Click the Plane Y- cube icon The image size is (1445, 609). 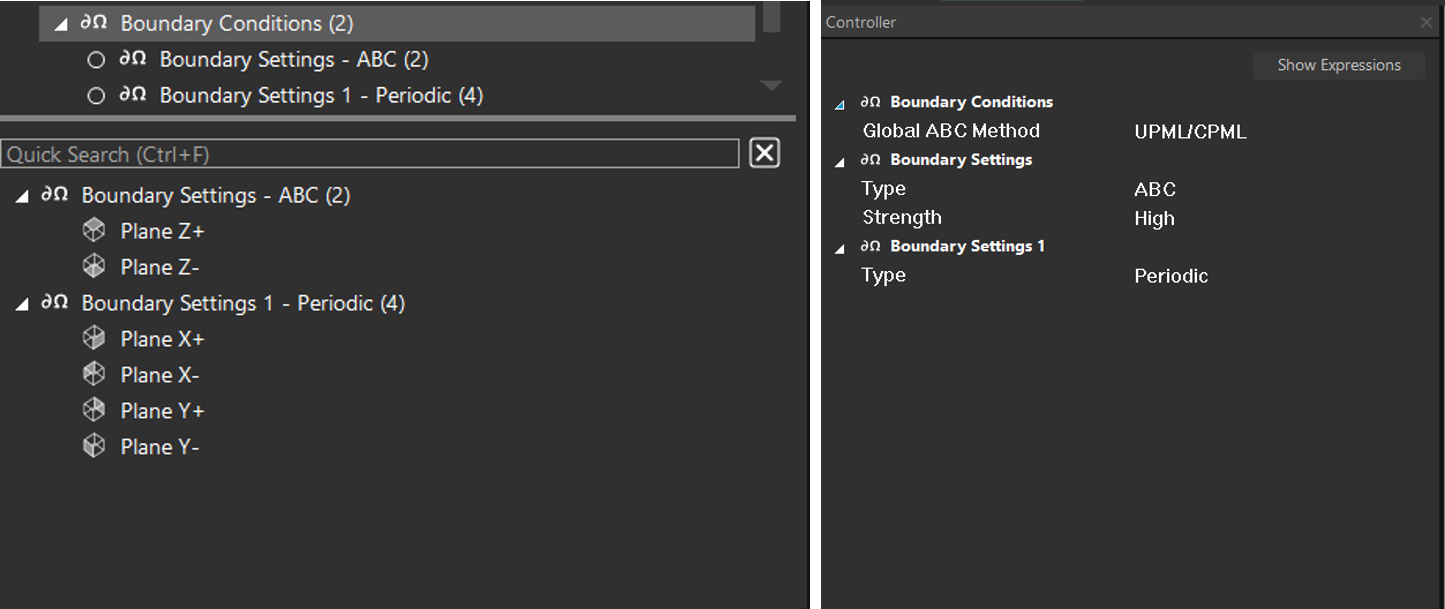94,447
